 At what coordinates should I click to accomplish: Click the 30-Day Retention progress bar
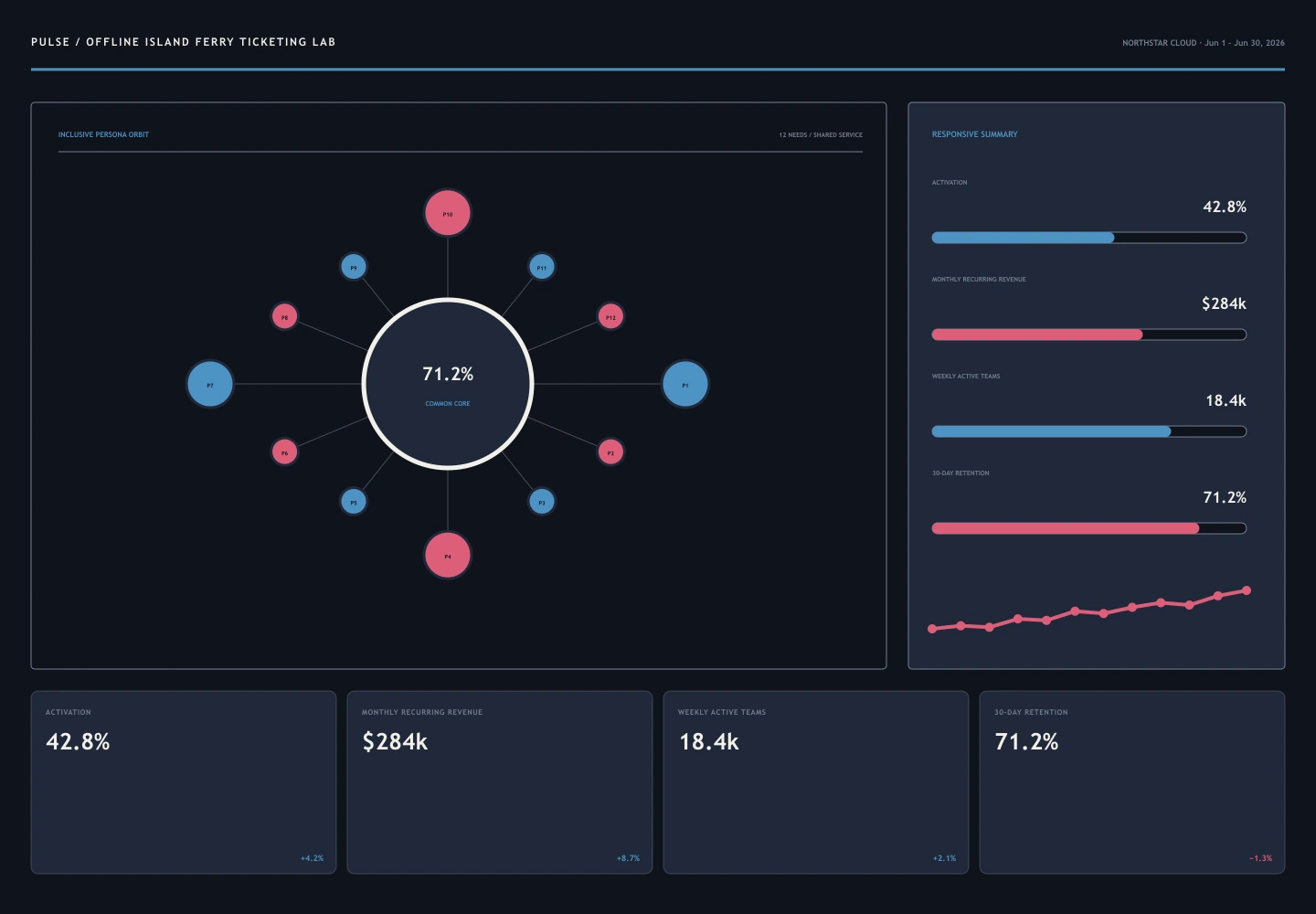1089,528
